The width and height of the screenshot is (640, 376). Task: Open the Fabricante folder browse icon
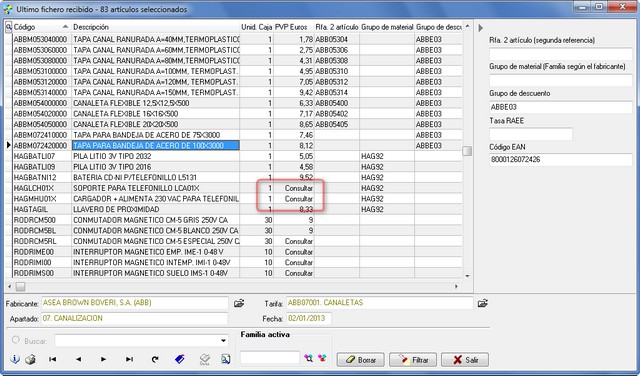(239, 303)
